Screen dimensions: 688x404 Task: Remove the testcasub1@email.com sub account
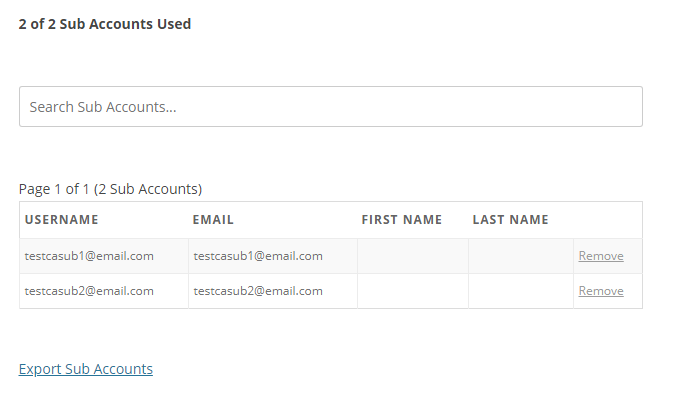(x=601, y=256)
